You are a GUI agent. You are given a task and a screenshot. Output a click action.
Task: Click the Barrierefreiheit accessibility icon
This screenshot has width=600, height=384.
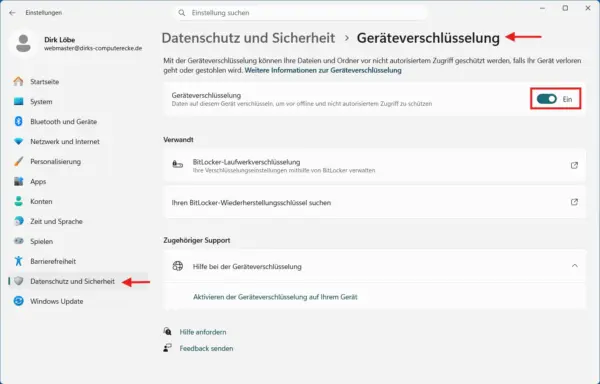18,261
